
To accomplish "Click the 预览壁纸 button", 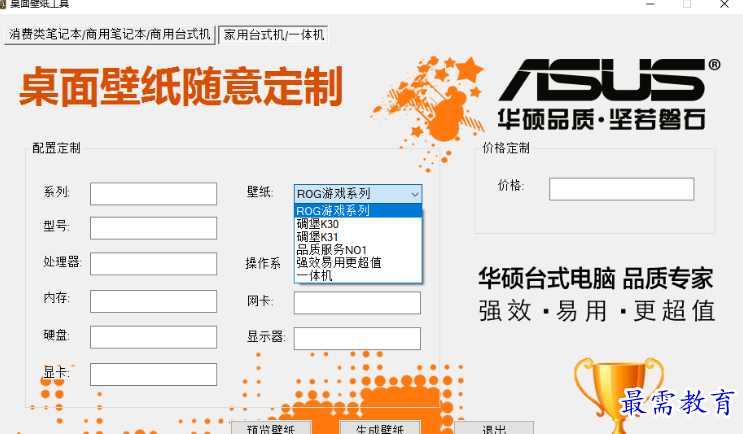I will (x=271, y=428).
